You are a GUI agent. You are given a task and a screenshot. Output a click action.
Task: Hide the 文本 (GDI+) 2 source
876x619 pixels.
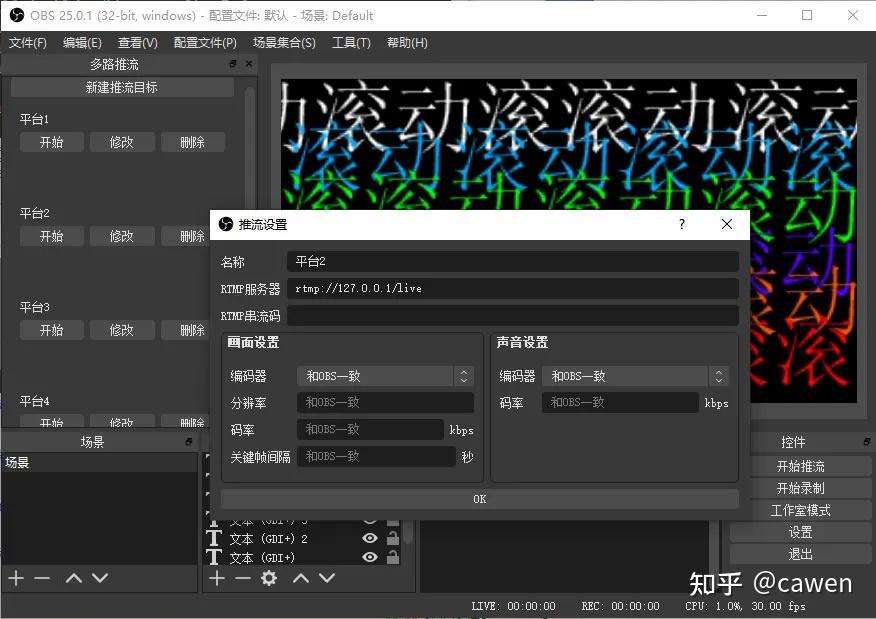pos(370,539)
